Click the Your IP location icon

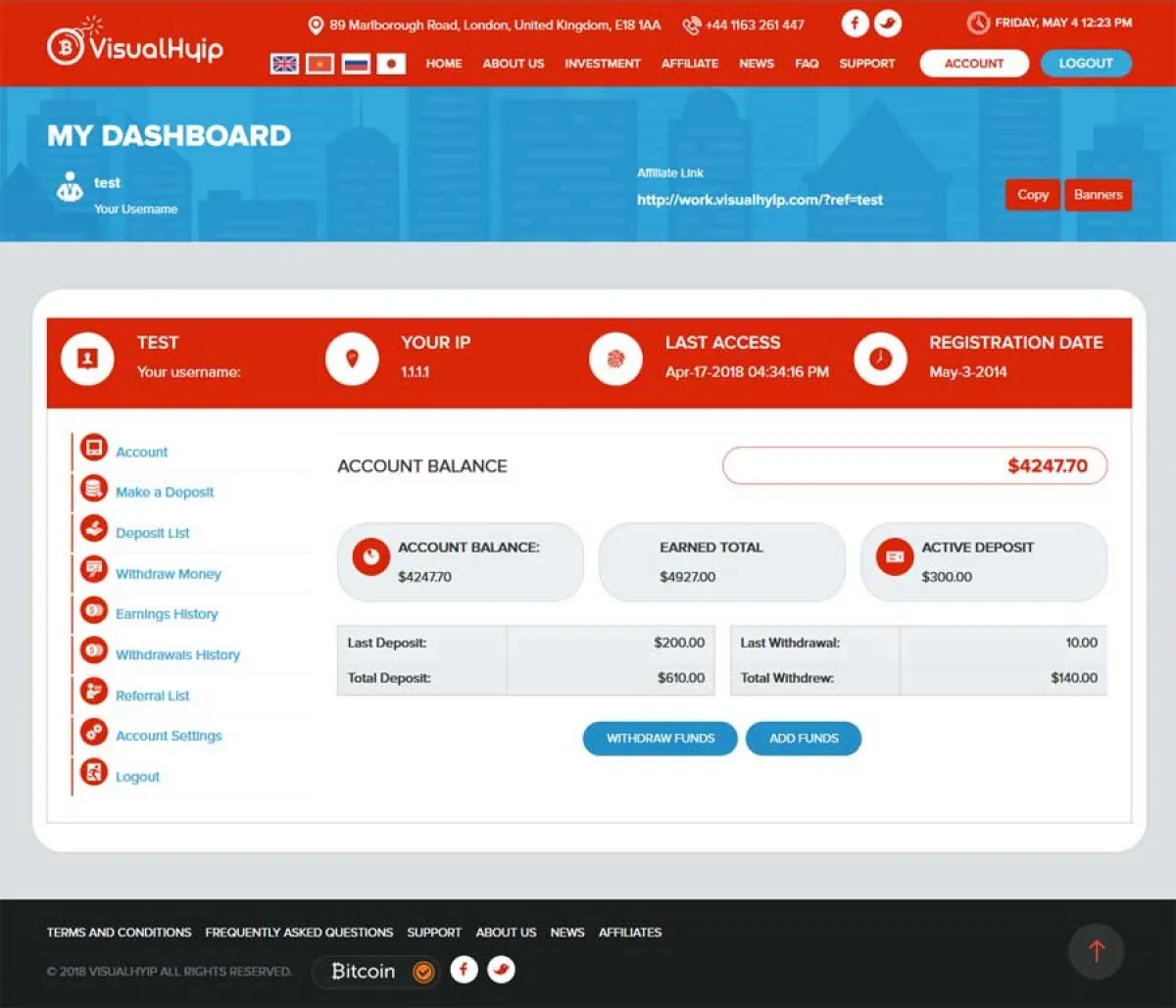pos(352,359)
